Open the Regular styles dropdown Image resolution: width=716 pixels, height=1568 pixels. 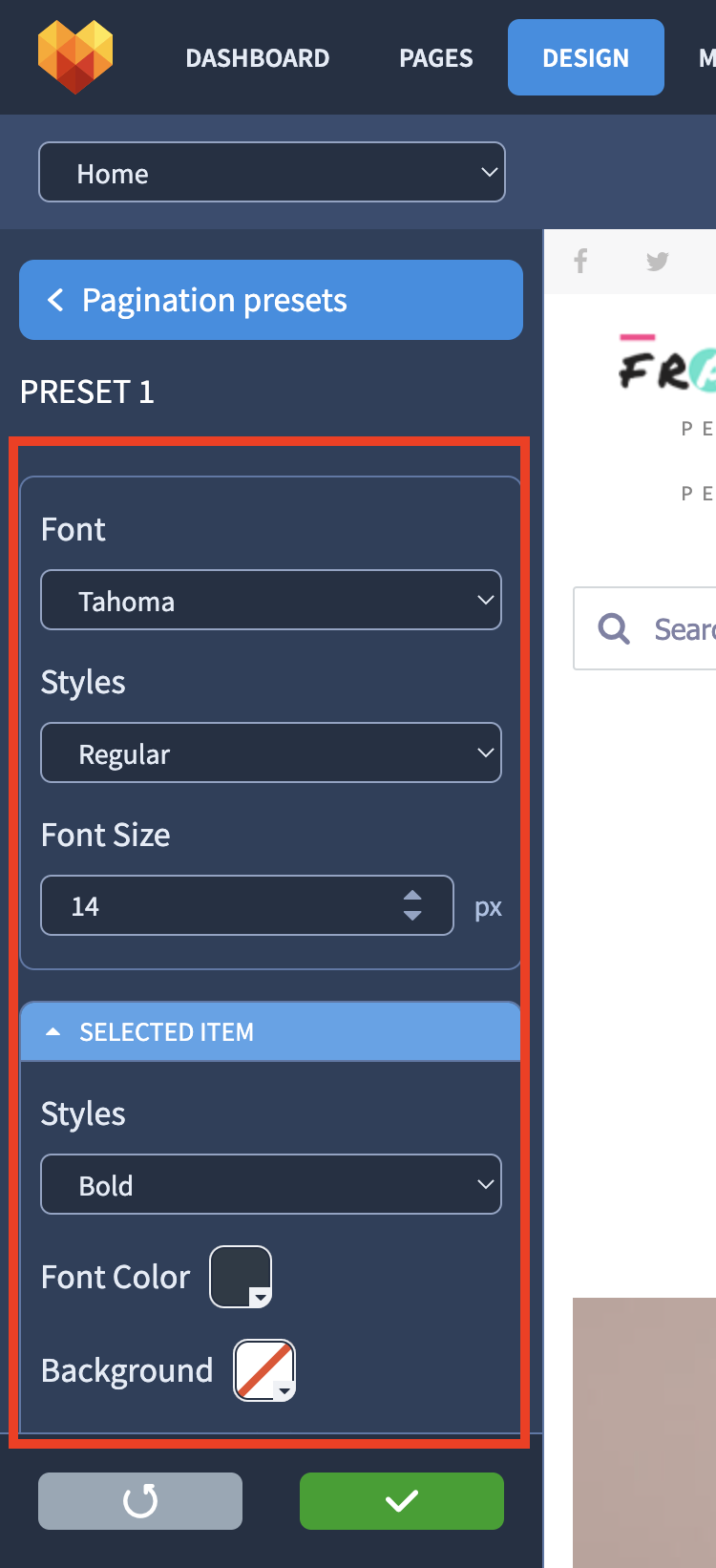coord(271,752)
